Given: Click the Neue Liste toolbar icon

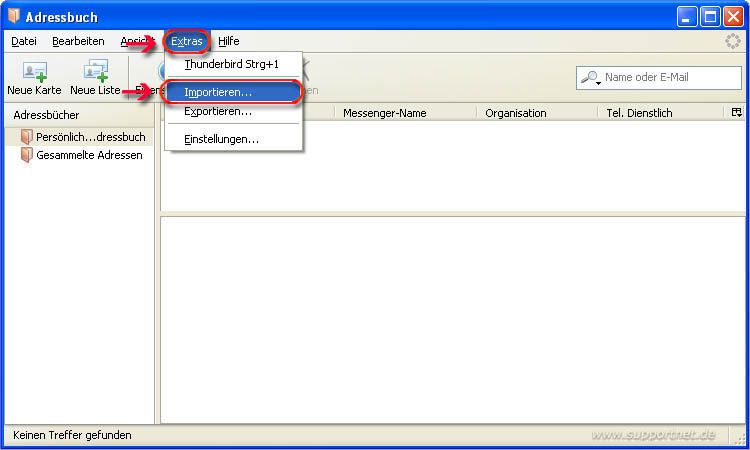Looking at the screenshot, I should point(96,71).
